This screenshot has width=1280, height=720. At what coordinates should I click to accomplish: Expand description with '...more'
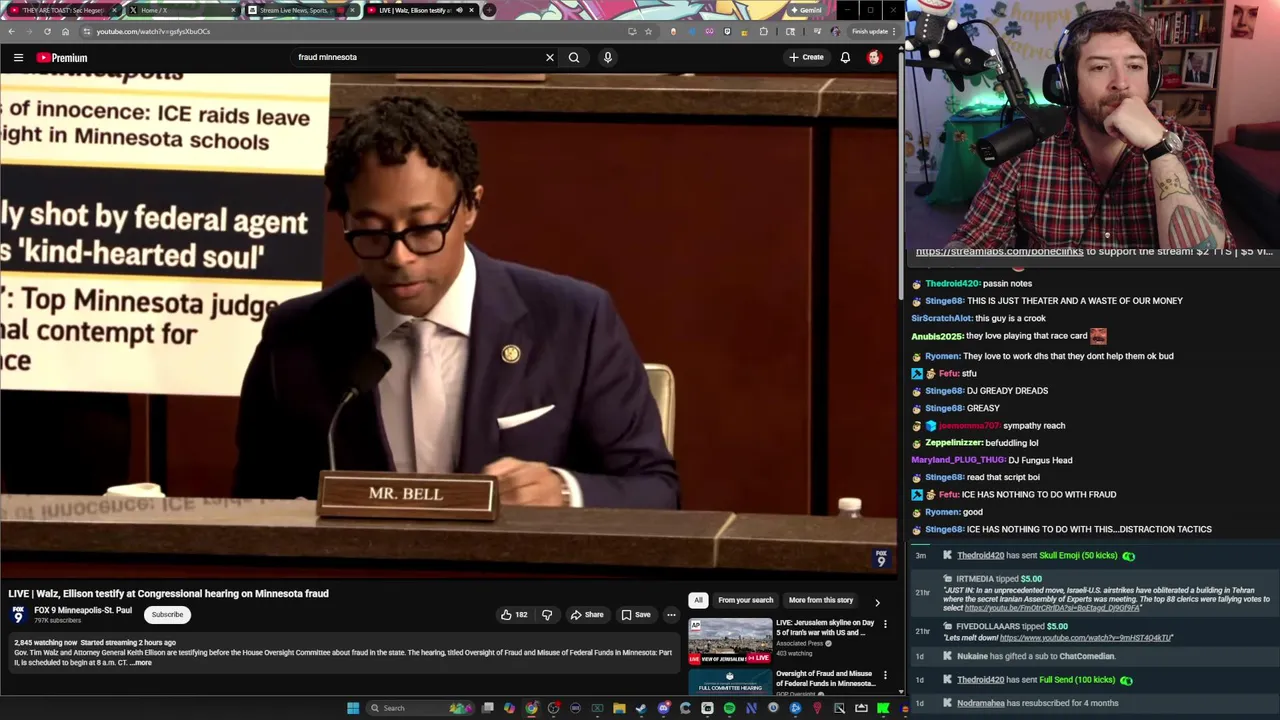click(141, 663)
